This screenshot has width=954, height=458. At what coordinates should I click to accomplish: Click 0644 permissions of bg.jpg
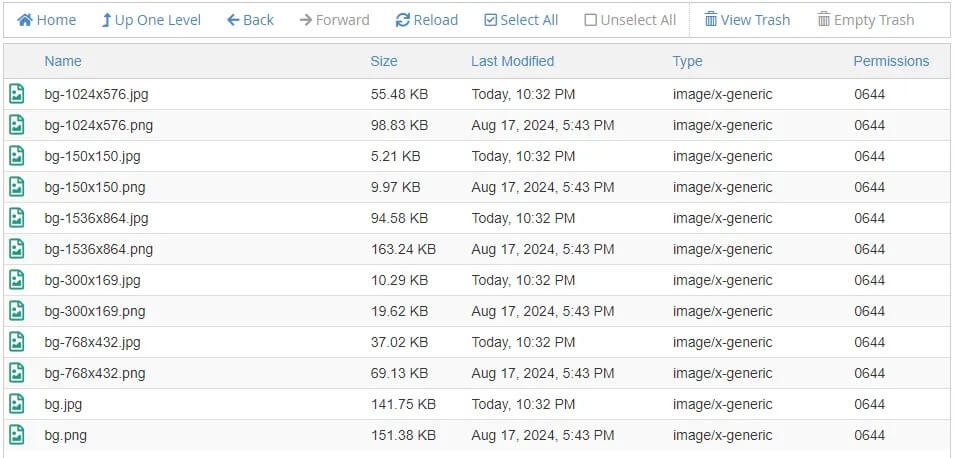[869, 404]
